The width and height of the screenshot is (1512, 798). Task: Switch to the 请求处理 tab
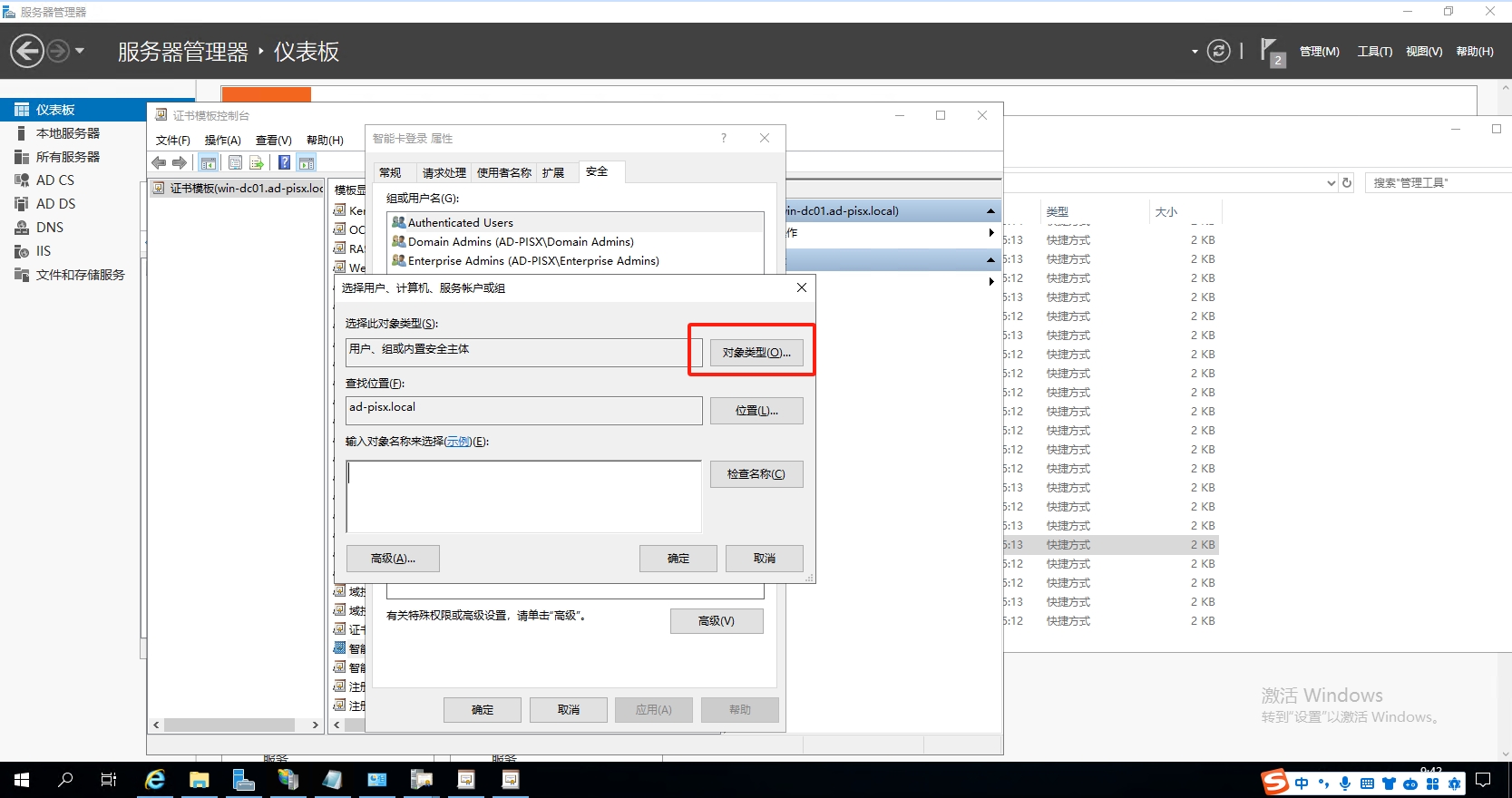click(x=444, y=172)
